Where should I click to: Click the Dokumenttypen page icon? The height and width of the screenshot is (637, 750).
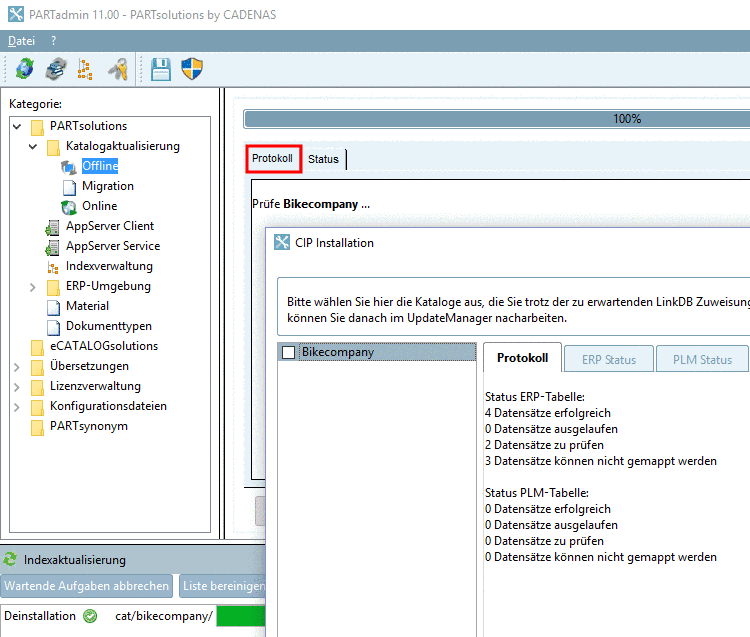pyautogui.click(x=54, y=327)
